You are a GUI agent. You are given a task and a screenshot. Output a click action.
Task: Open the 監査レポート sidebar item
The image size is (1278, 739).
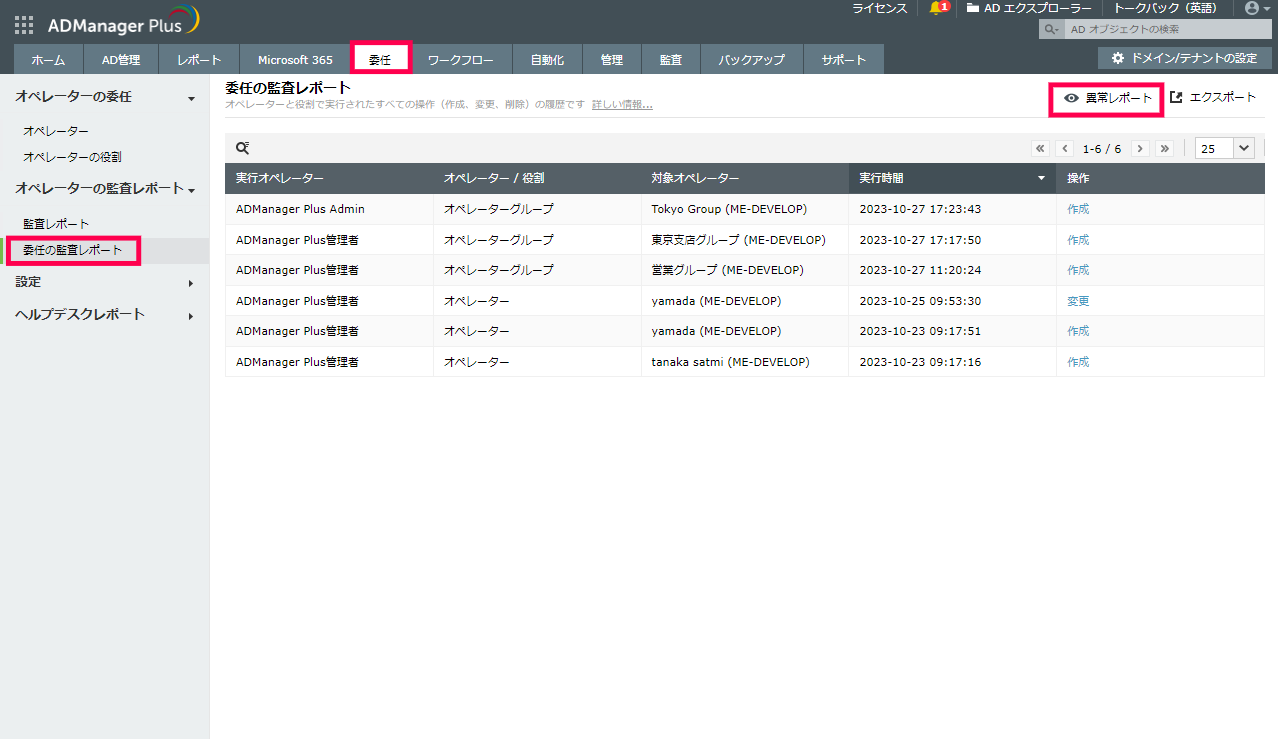click(x=56, y=224)
